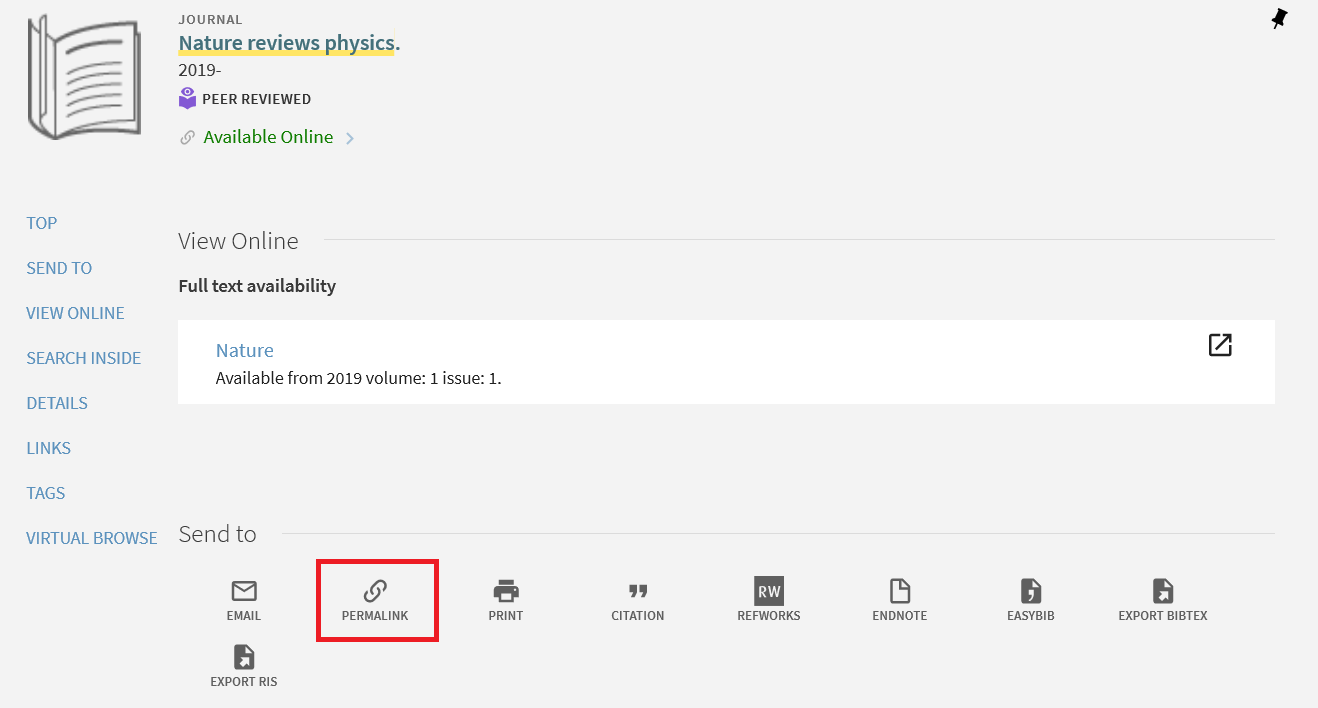Navigate to Search Inside section

tap(84, 358)
